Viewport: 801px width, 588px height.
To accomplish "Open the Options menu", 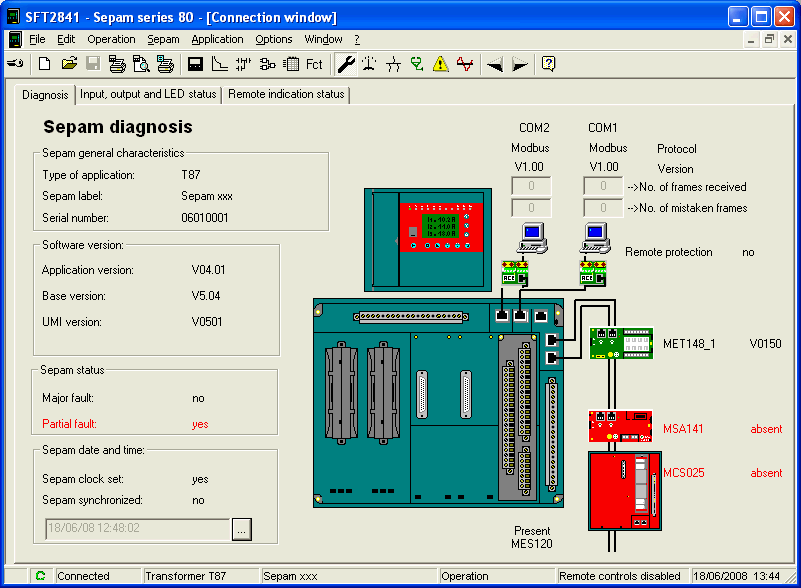I will pyautogui.click(x=274, y=39).
